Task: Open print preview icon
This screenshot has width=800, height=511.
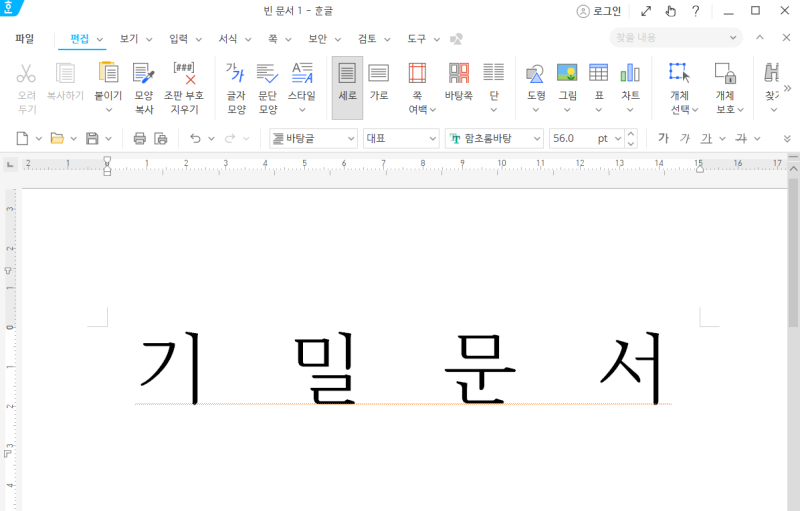Action: coord(161,138)
